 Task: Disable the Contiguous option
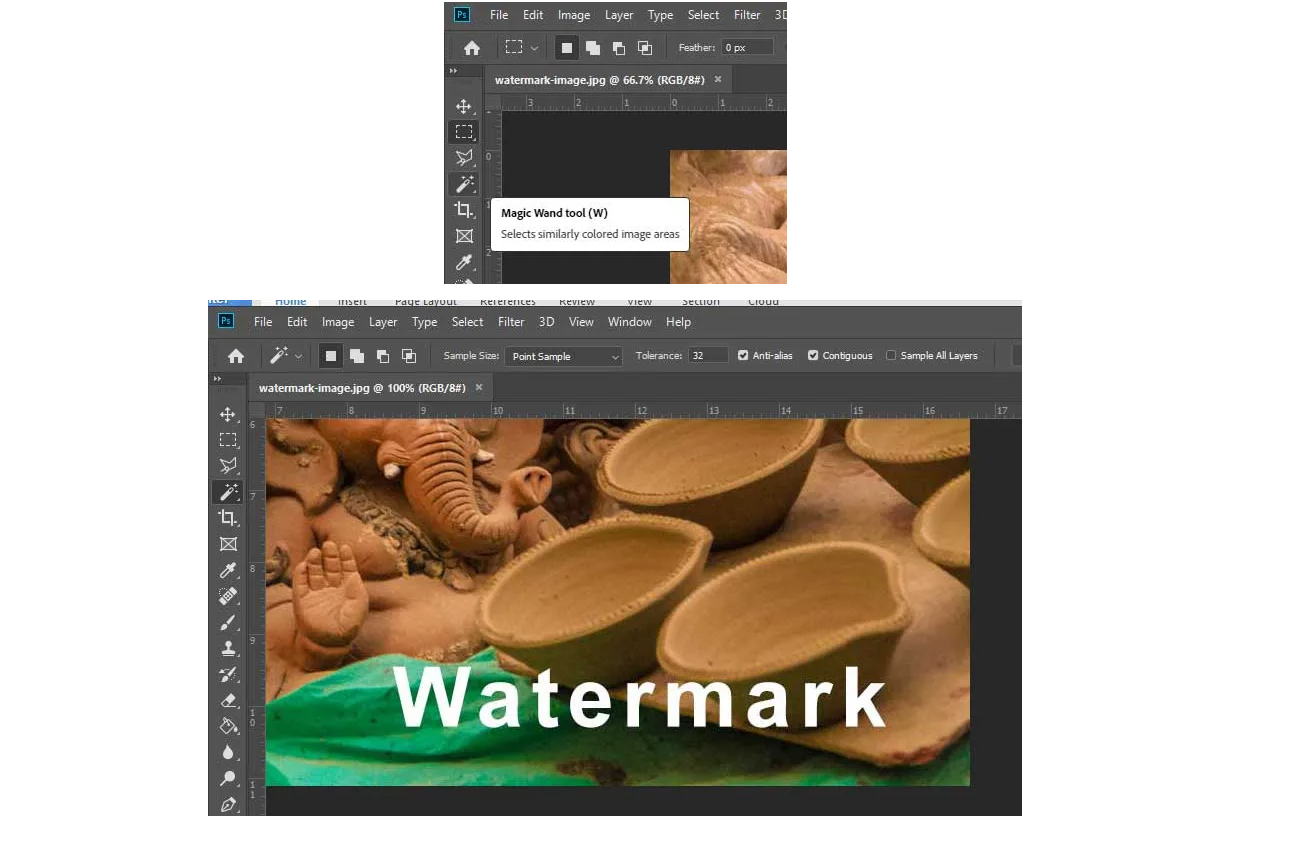[x=813, y=356]
